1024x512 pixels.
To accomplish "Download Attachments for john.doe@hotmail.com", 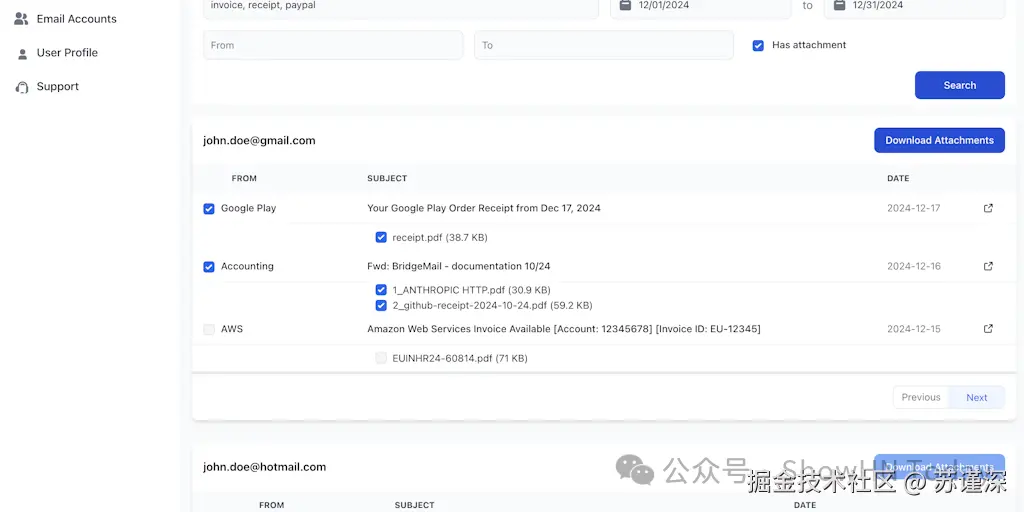I will point(939,467).
